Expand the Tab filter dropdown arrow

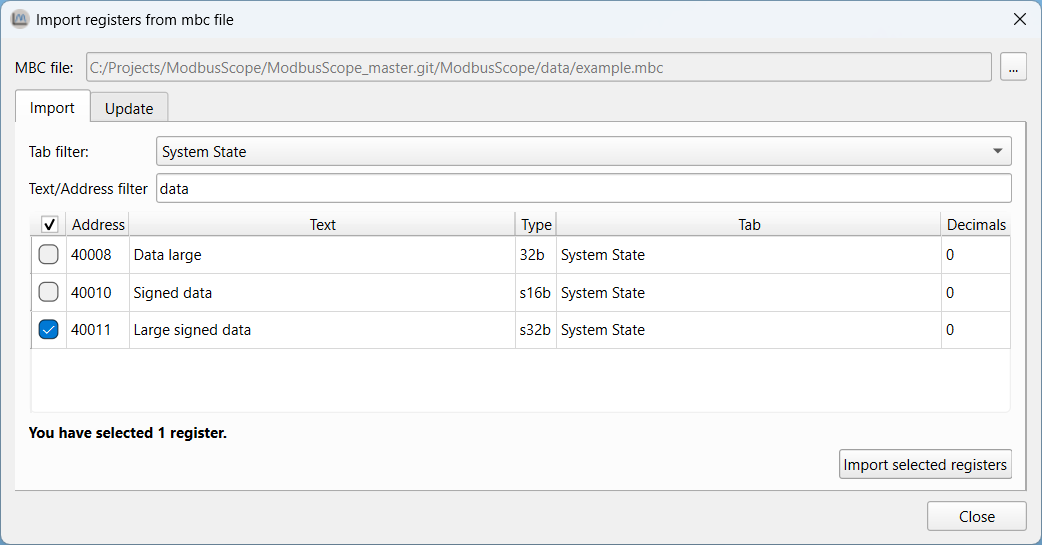(997, 151)
